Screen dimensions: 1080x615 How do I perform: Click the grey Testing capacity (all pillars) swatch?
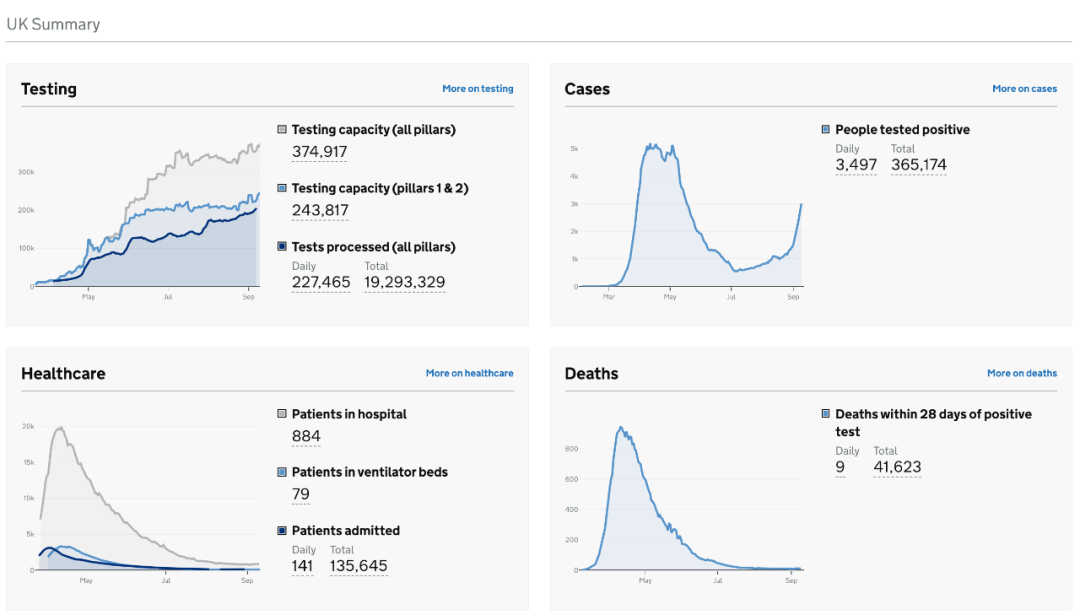pos(282,130)
